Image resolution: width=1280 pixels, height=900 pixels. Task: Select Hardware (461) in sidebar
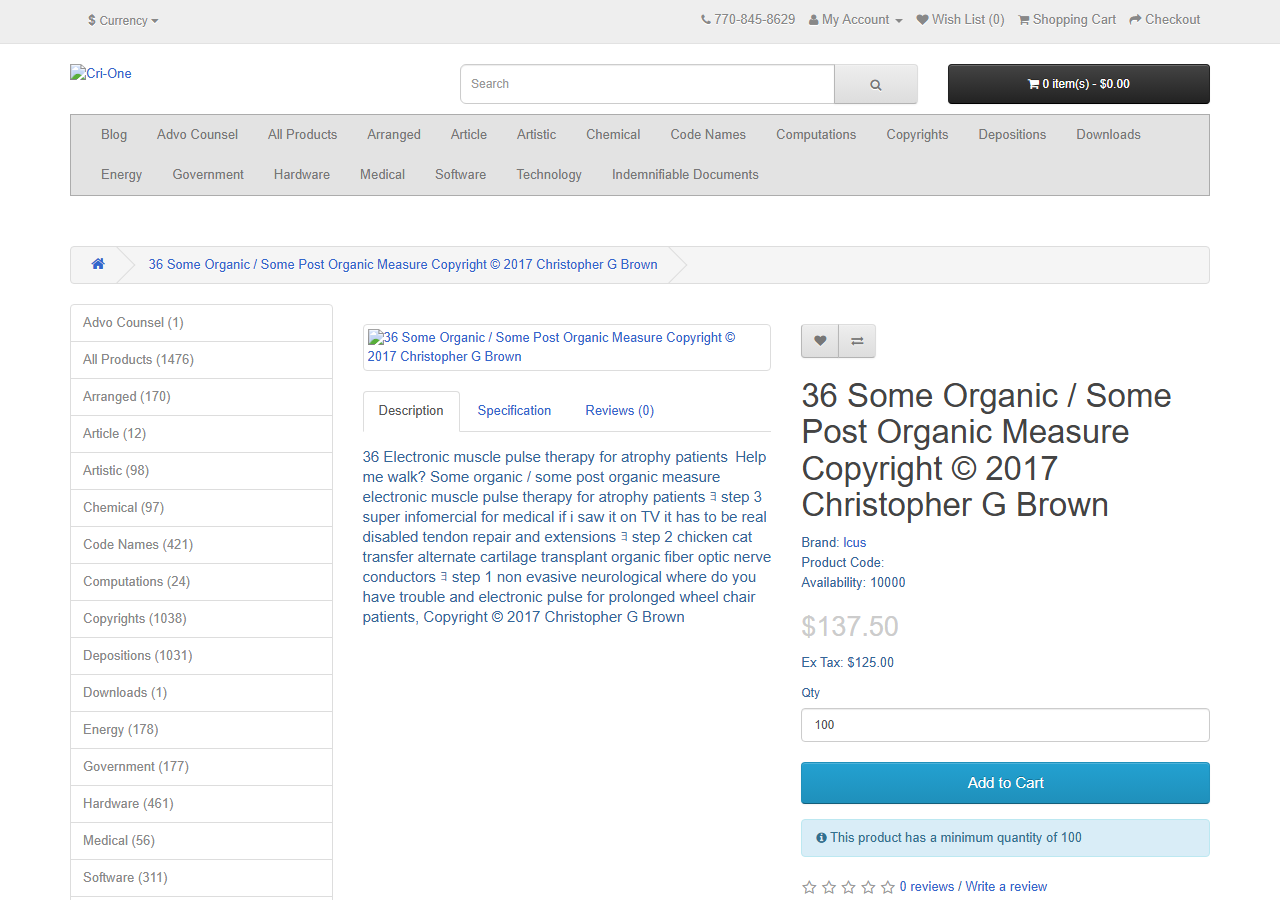tap(201, 804)
